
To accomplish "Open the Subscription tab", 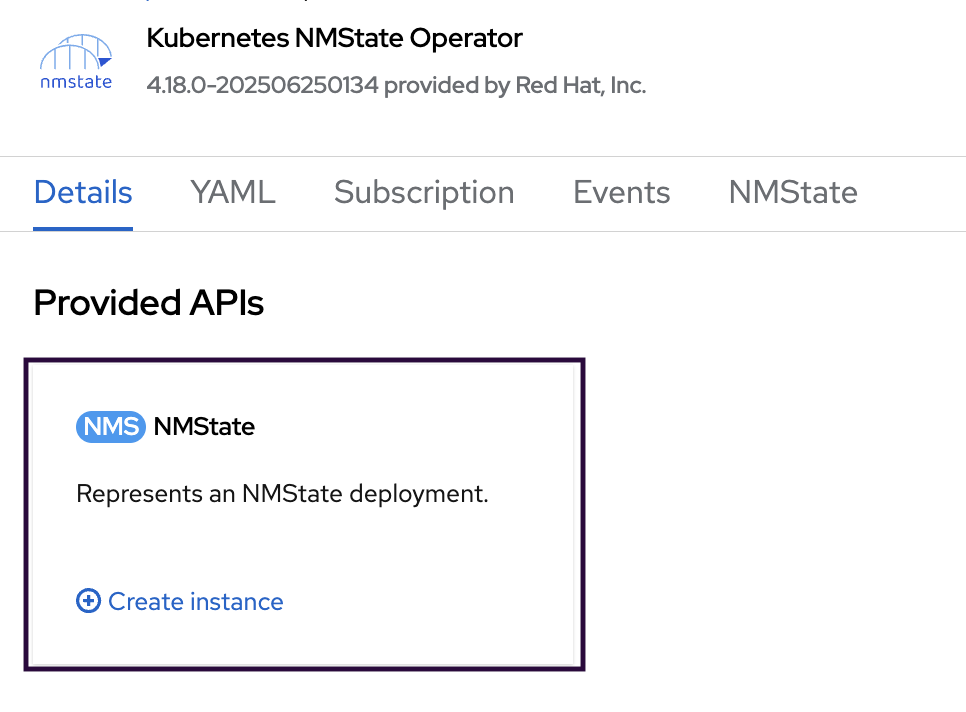I will pos(424,192).
